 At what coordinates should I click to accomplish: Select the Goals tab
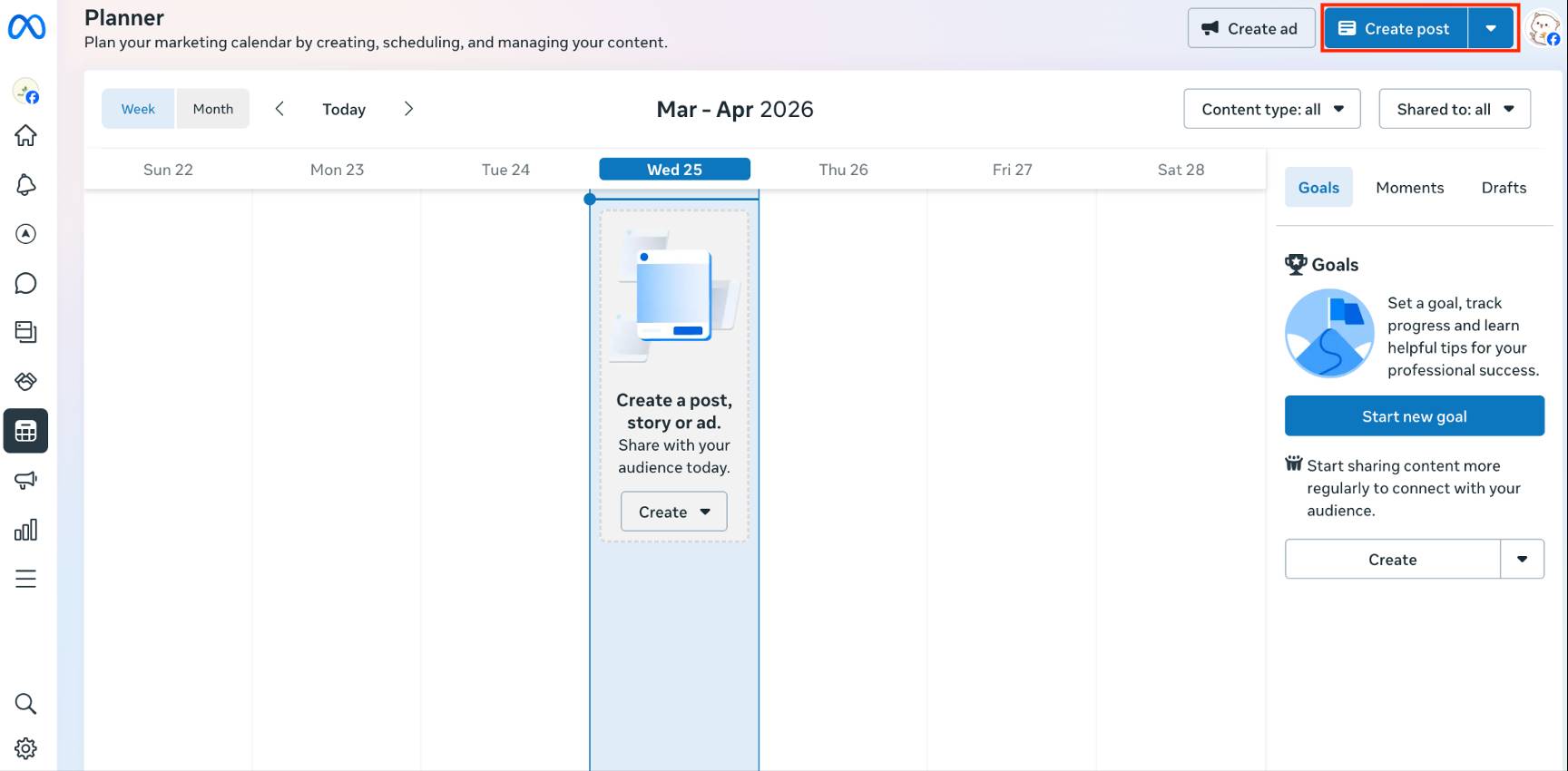(x=1318, y=187)
